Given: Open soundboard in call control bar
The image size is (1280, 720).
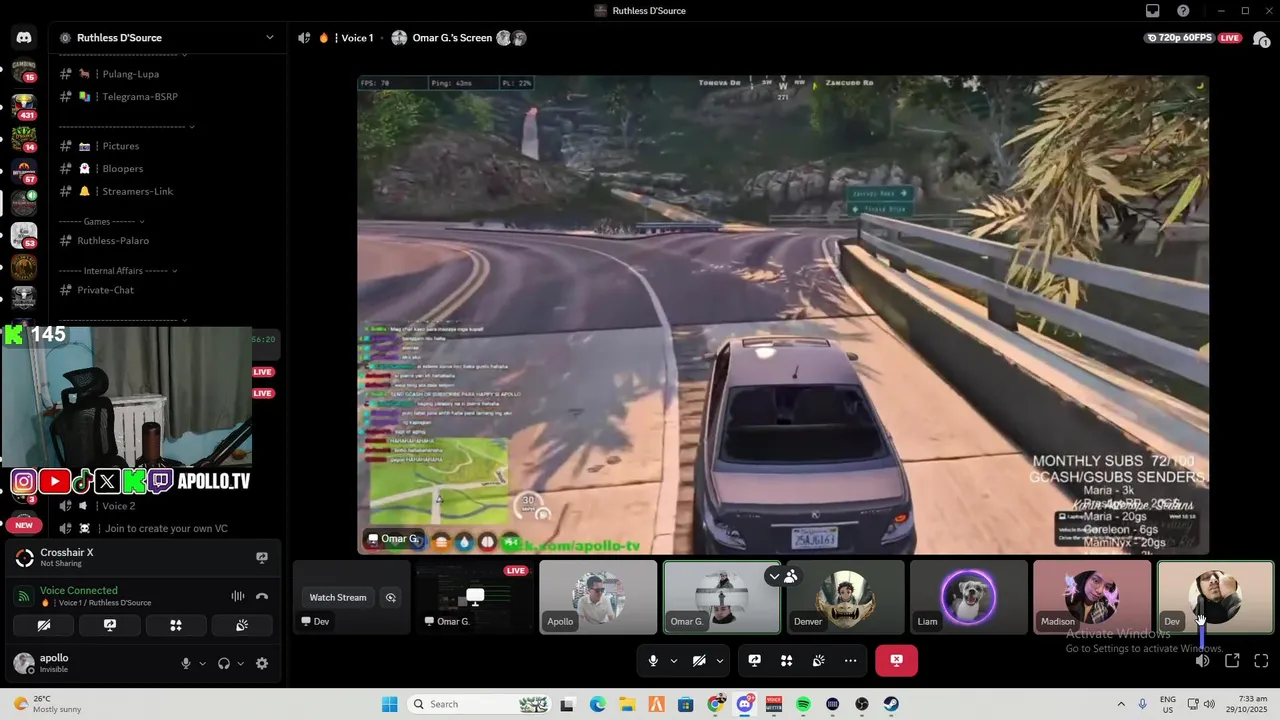Looking at the screenshot, I should coord(819,660).
